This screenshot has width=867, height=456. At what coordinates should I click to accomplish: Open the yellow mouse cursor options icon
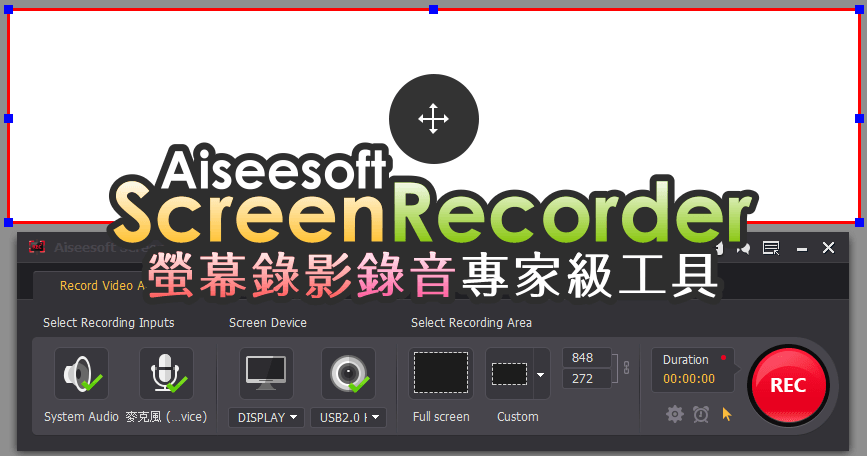pos(727,414)
